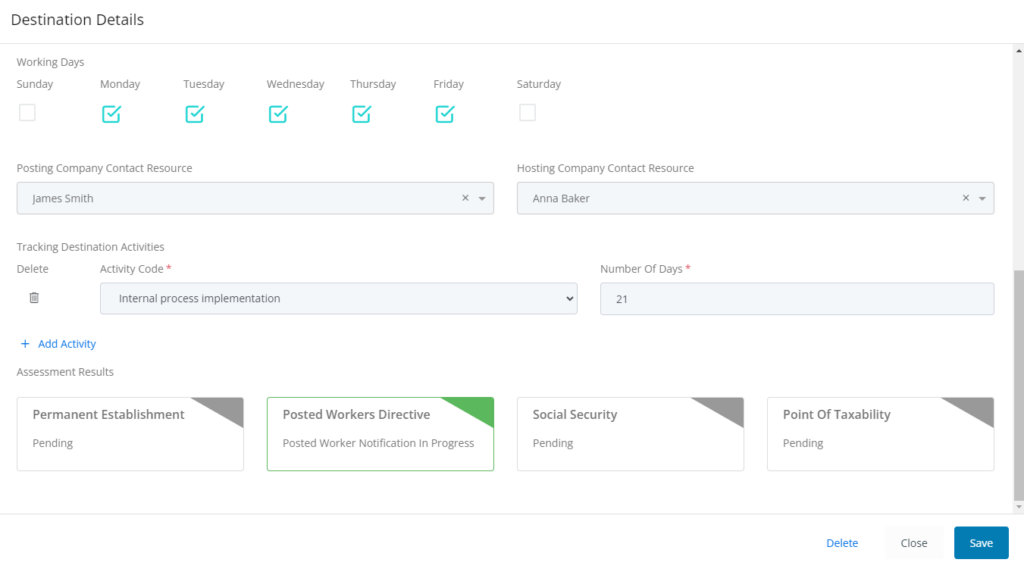The width and height of the screenshot is (1024, 575).
Task: Enable Sunday as a working day
Action: click(27, 112)
